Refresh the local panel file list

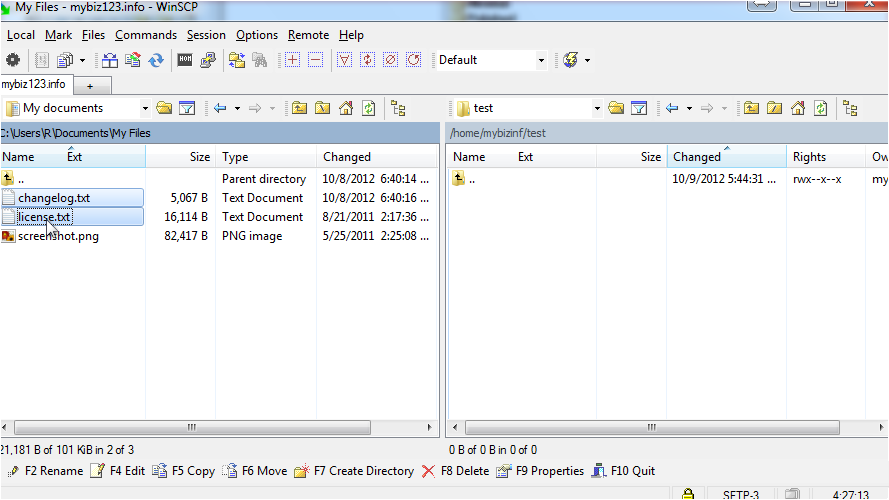[369, 108]
